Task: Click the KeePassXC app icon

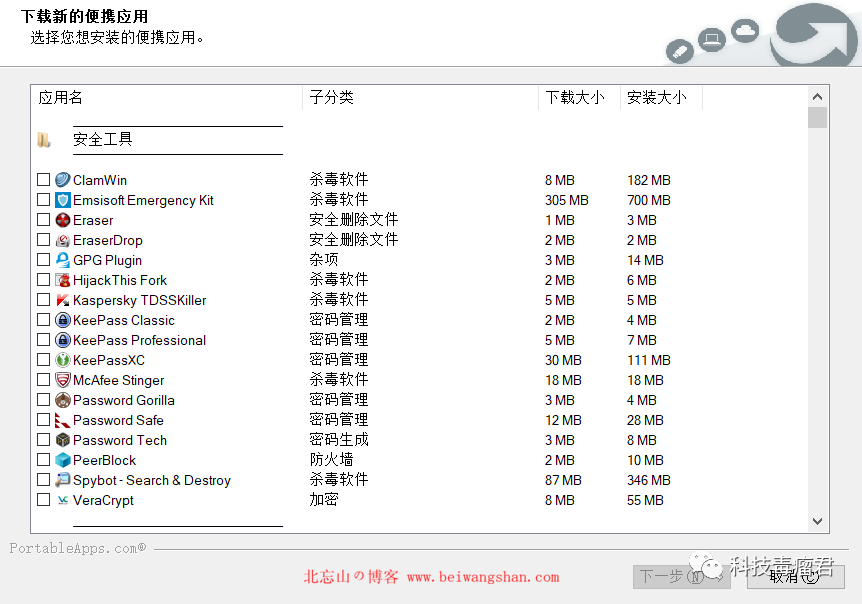Action: 60,360
